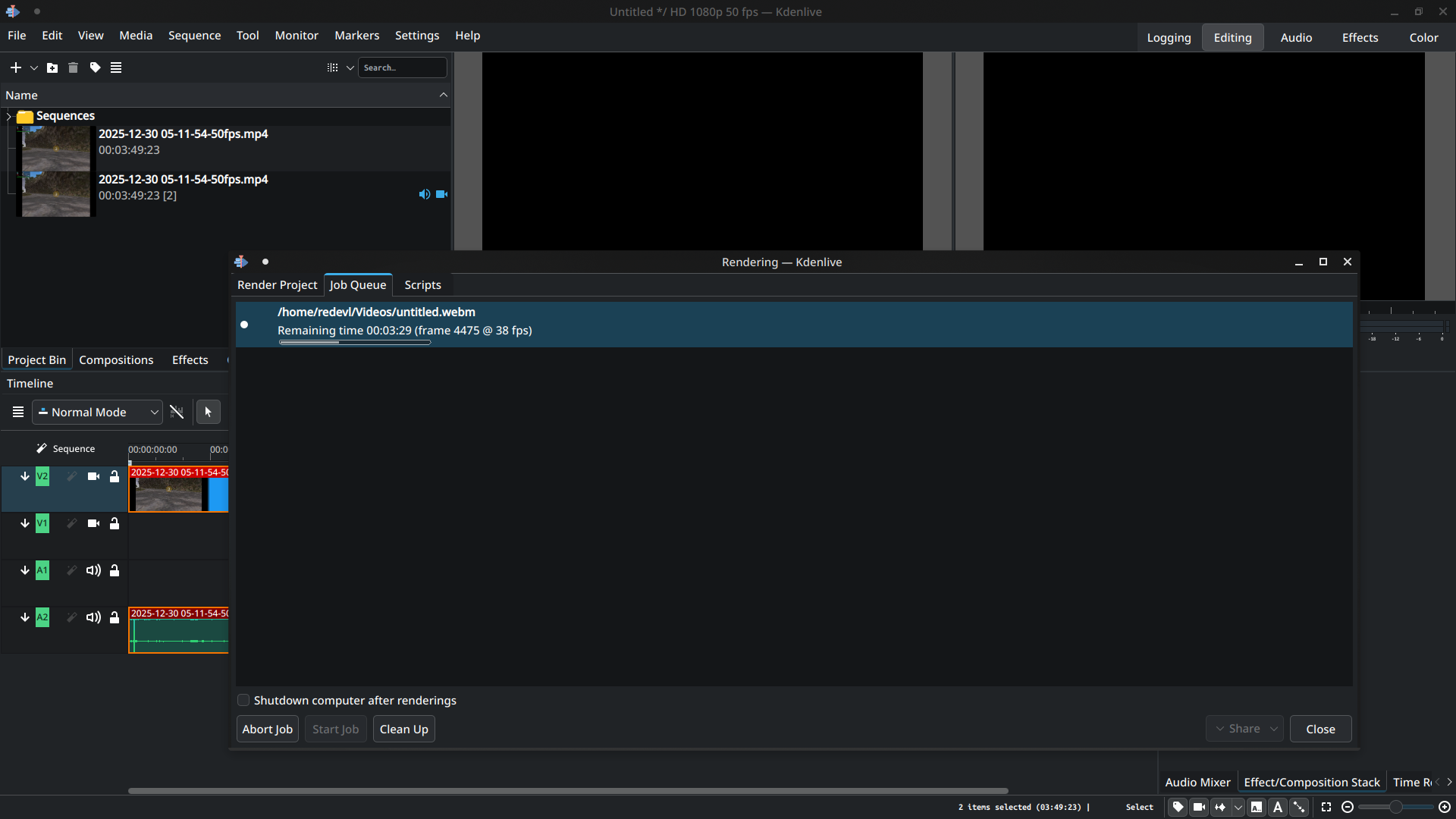Expand the Sequences folder

coord(9,116)
